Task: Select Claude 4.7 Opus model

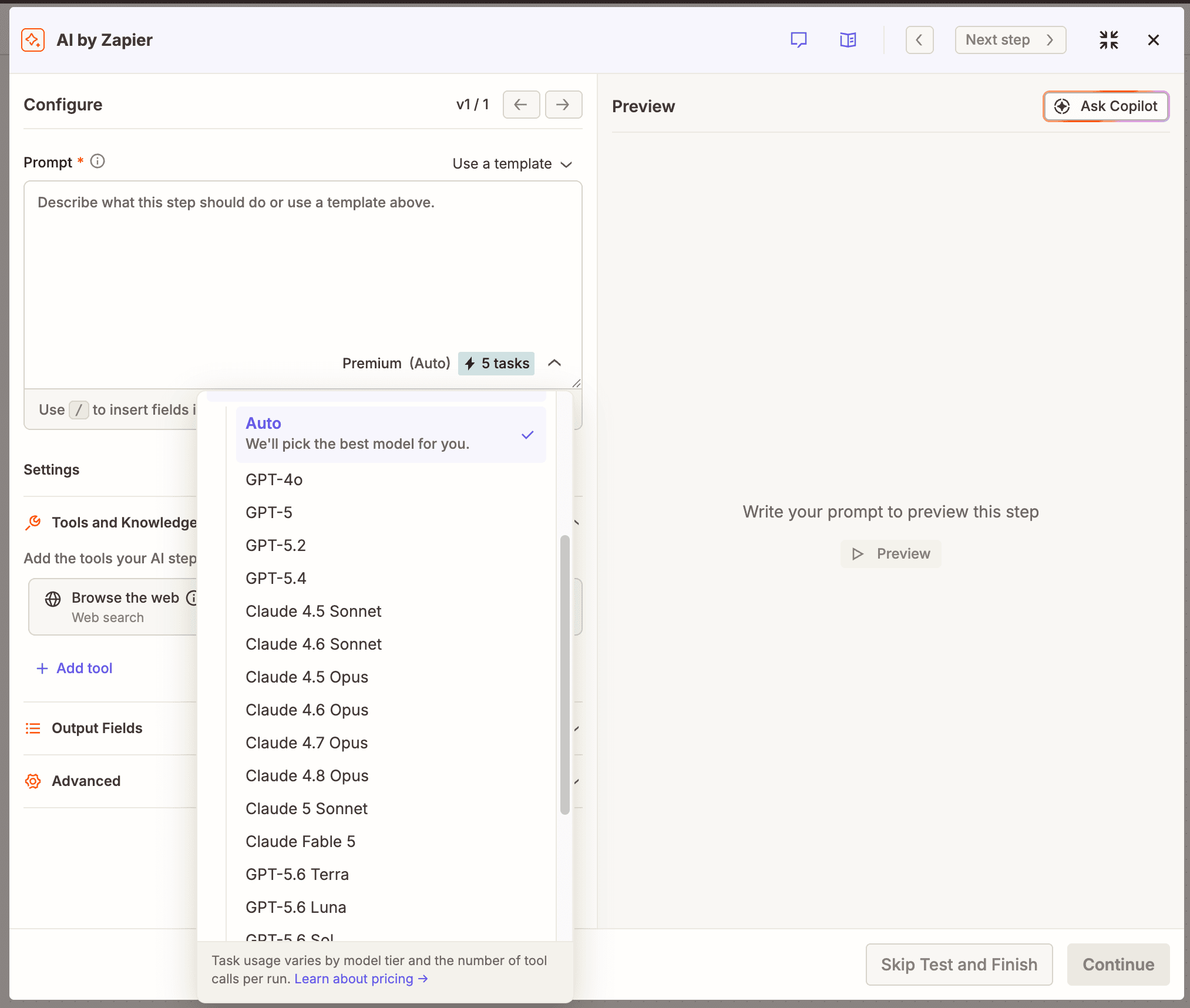Action: 391,743
